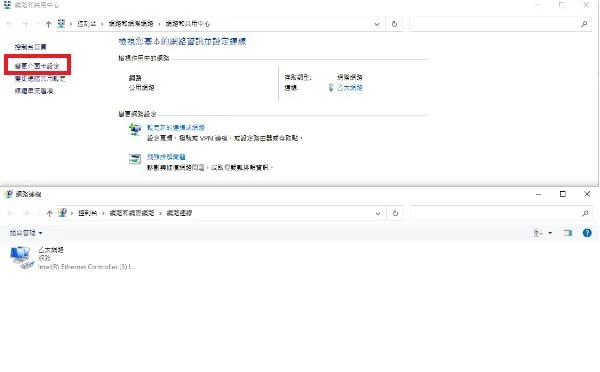Open the Change adapter settings link in the sidebar

click(x=37, y=66)
